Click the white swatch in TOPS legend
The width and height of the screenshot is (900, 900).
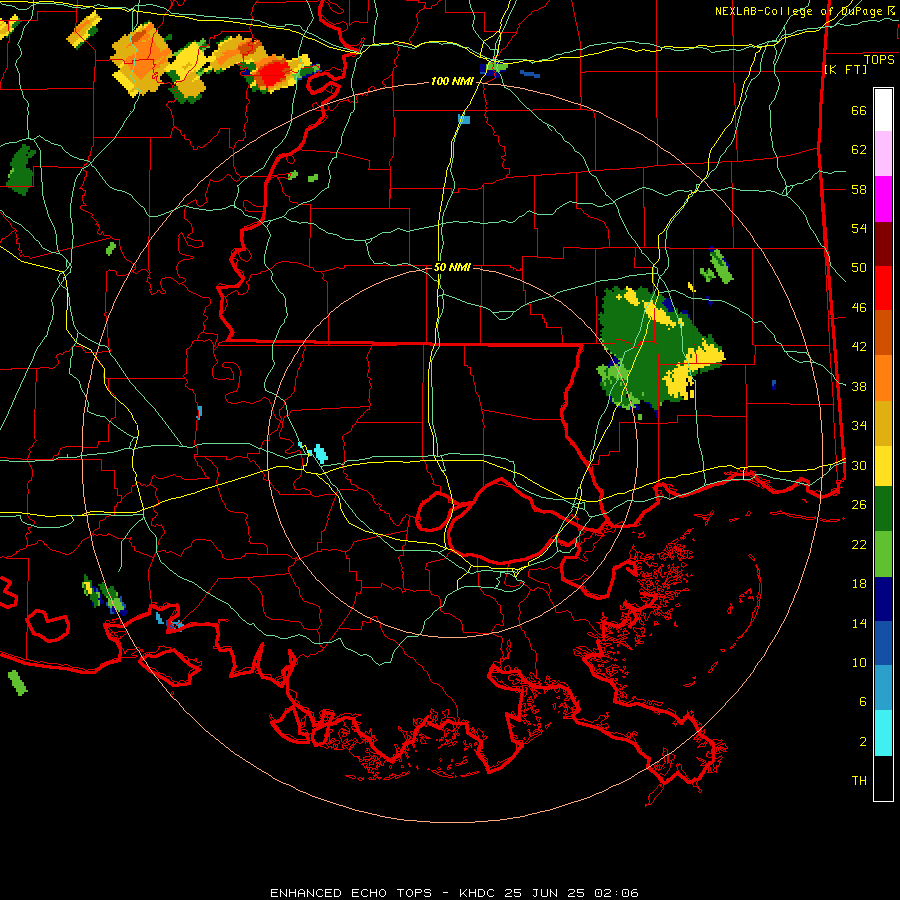[883, 110]
